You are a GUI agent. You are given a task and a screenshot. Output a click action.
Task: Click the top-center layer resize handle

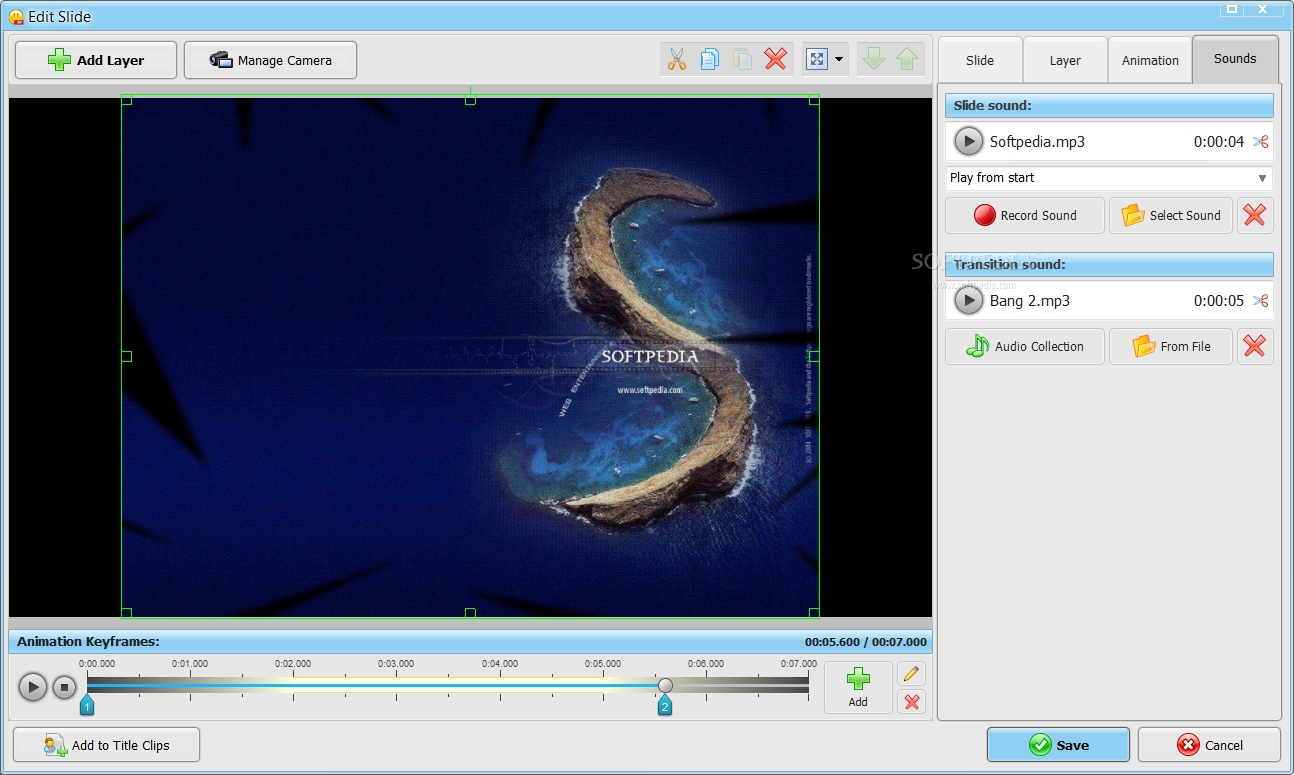point(470,100)
